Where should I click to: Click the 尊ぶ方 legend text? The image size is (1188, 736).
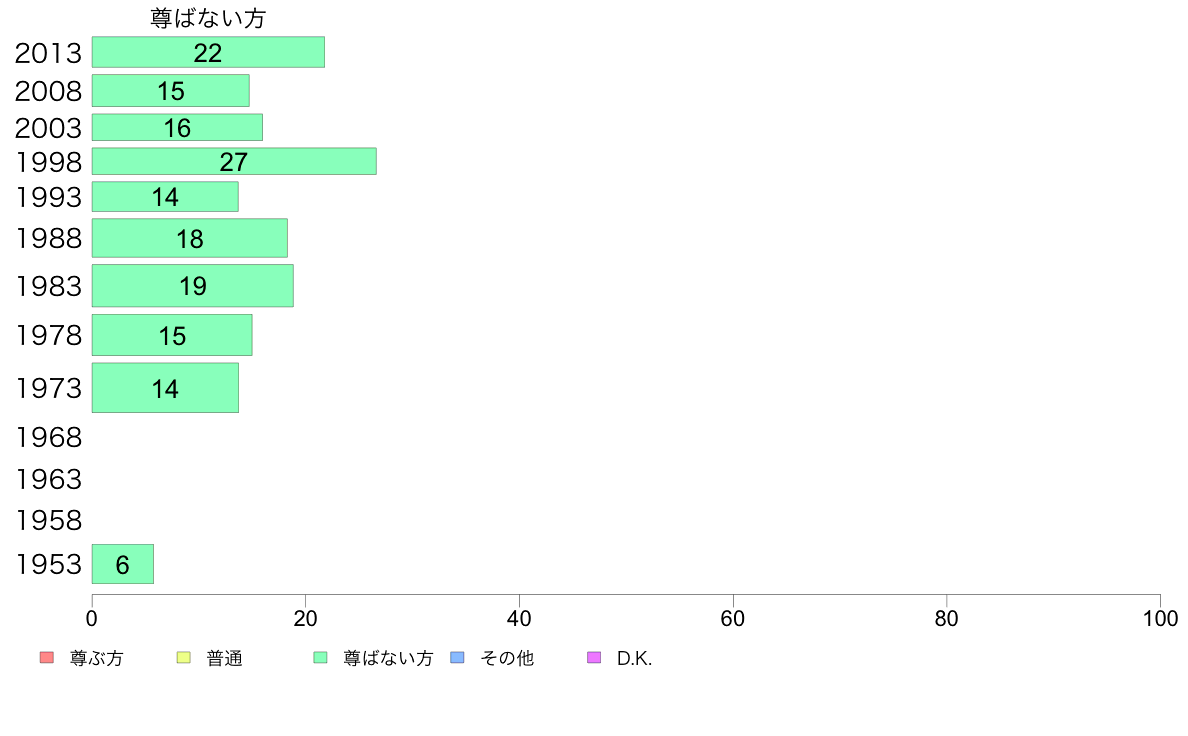click(x=96, y=658)
